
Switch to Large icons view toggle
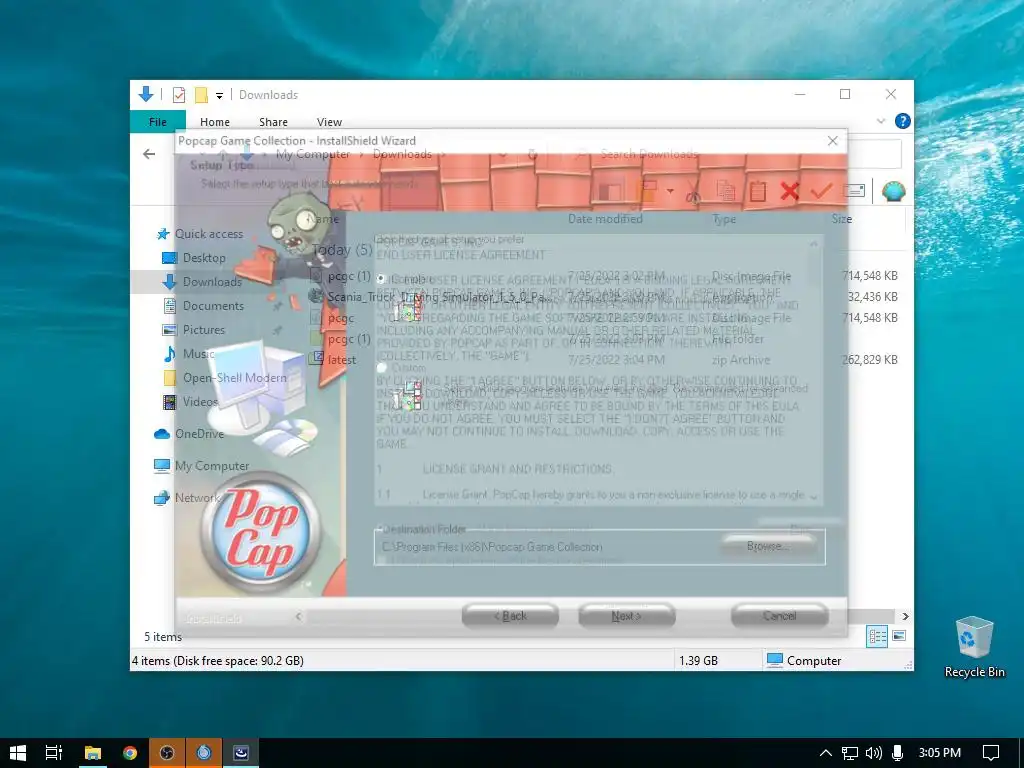899,636
